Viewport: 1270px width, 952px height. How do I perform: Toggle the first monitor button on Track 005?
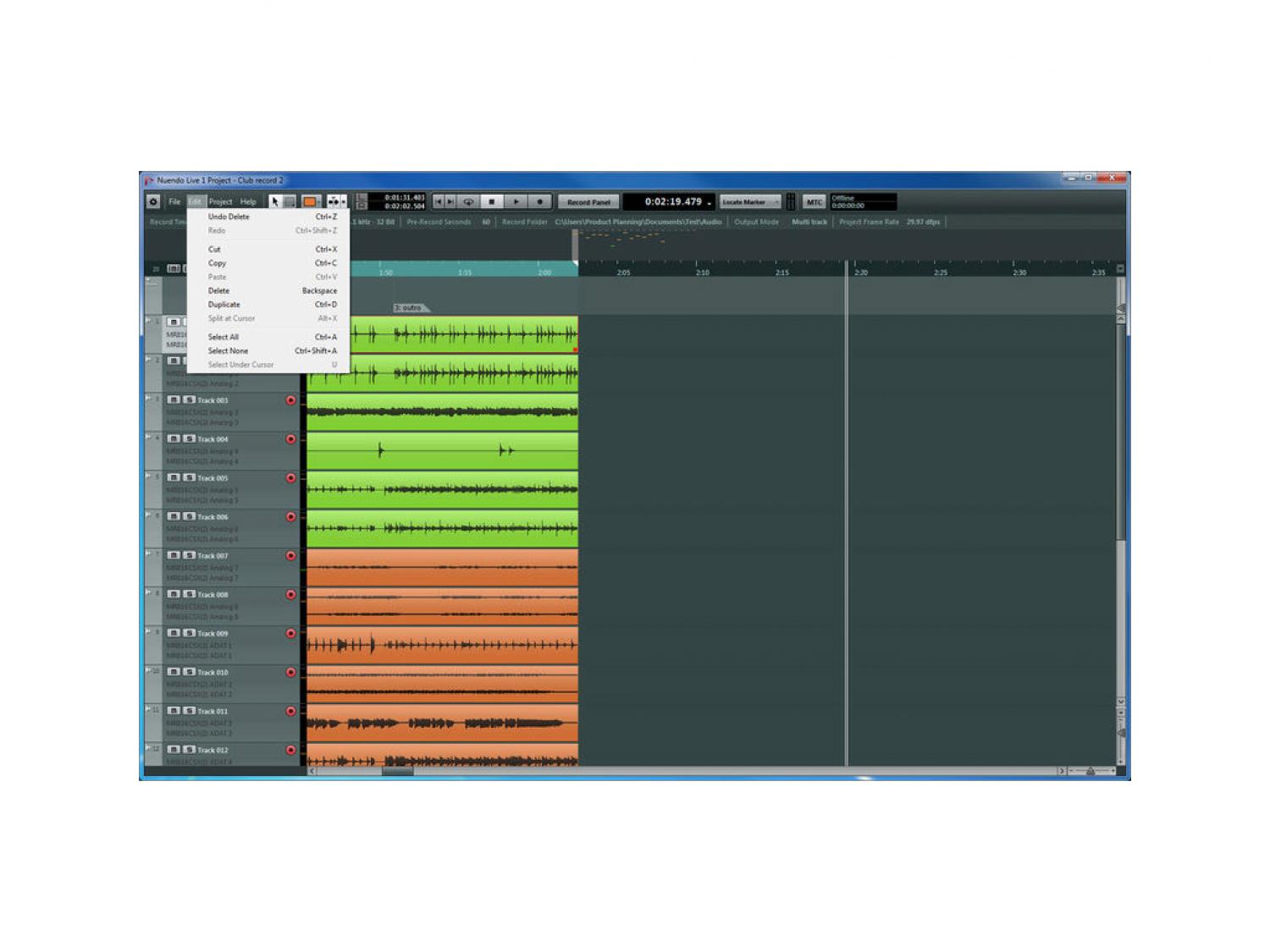(x=174, y=477)
